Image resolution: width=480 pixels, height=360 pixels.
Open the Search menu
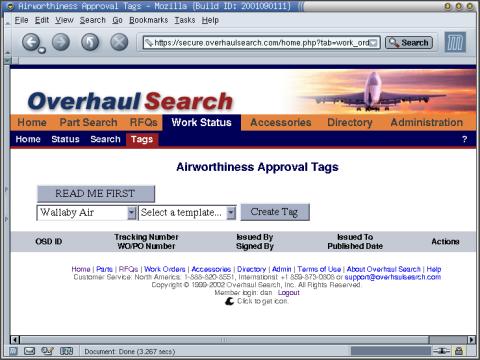pos(92,20)
